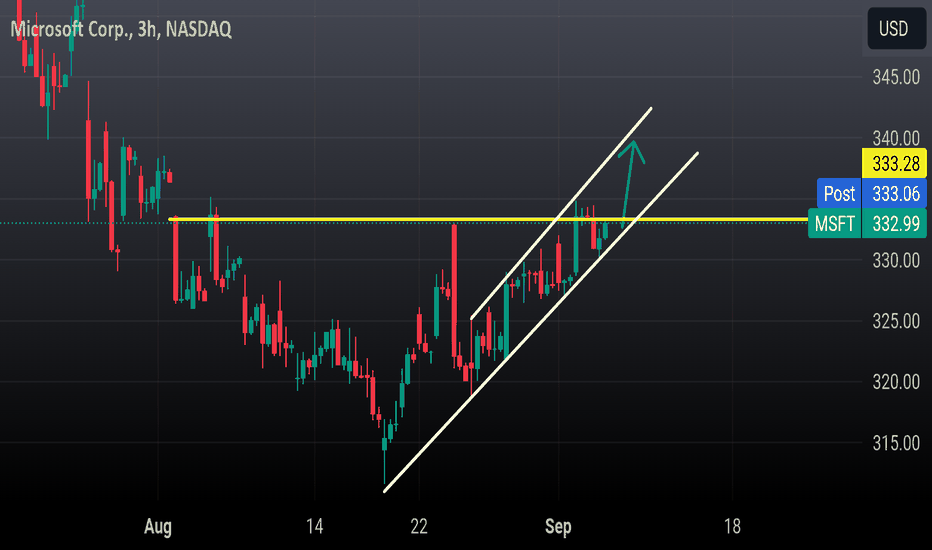Click the 14 date axis label
Screen dimensions: 932x550
(x=314, y=526)
